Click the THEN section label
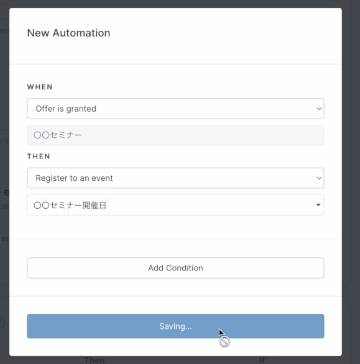Screen dimensions: 360x364 point(39,156)
